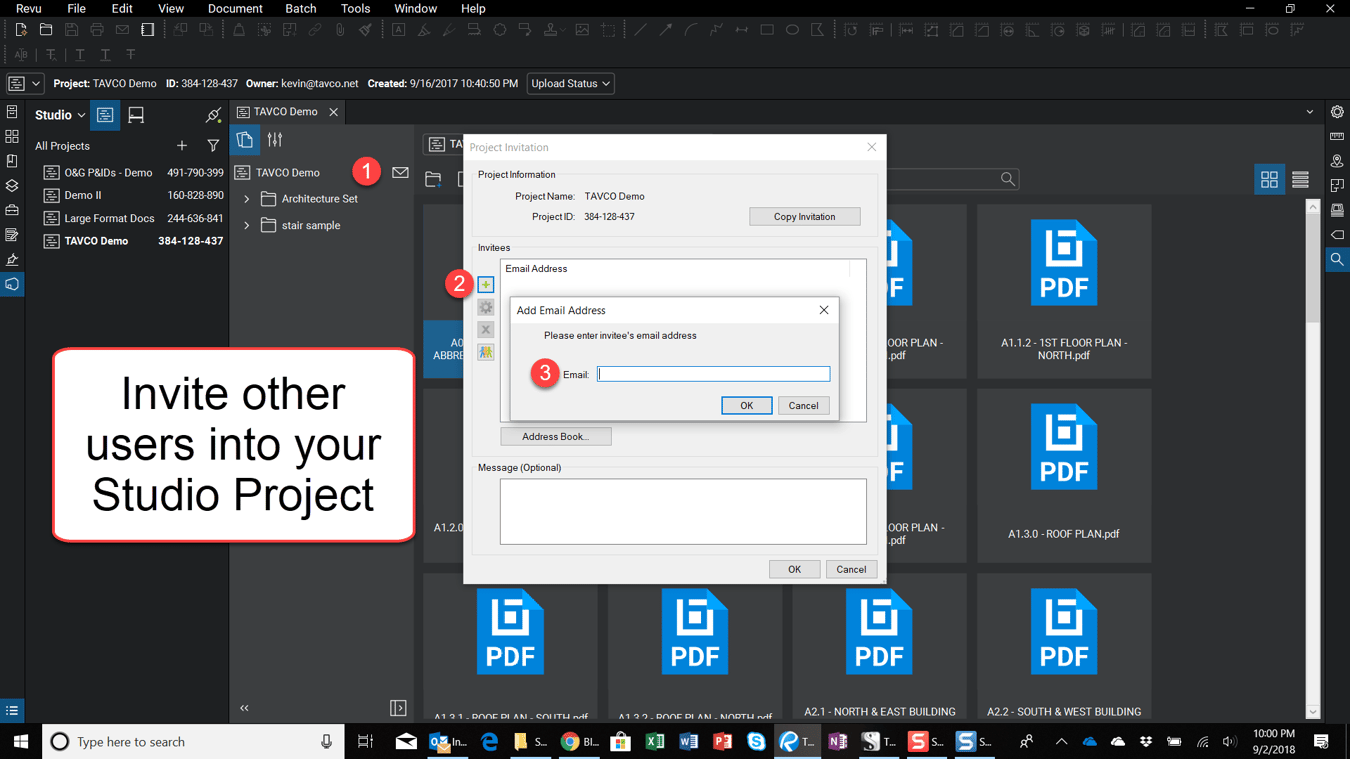Switch to grid view of project files

pos(1269,179)
